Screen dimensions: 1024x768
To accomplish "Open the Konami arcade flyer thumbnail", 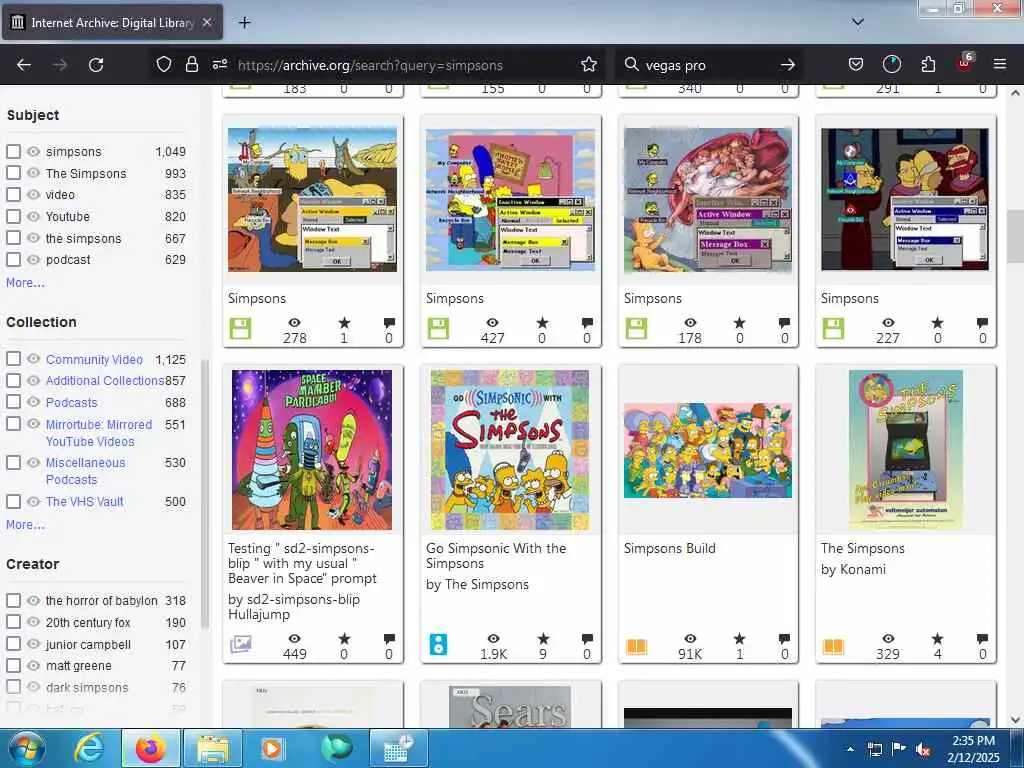I will pyautogui.click(x=905, y=450).
